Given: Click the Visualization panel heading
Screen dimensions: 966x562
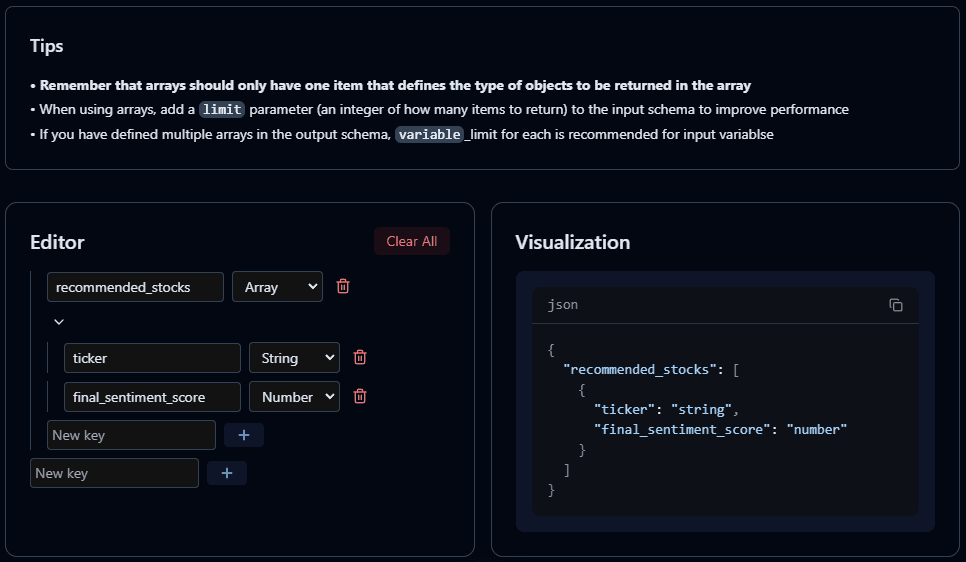Looking at the screenshot, I should coord(572,243).
